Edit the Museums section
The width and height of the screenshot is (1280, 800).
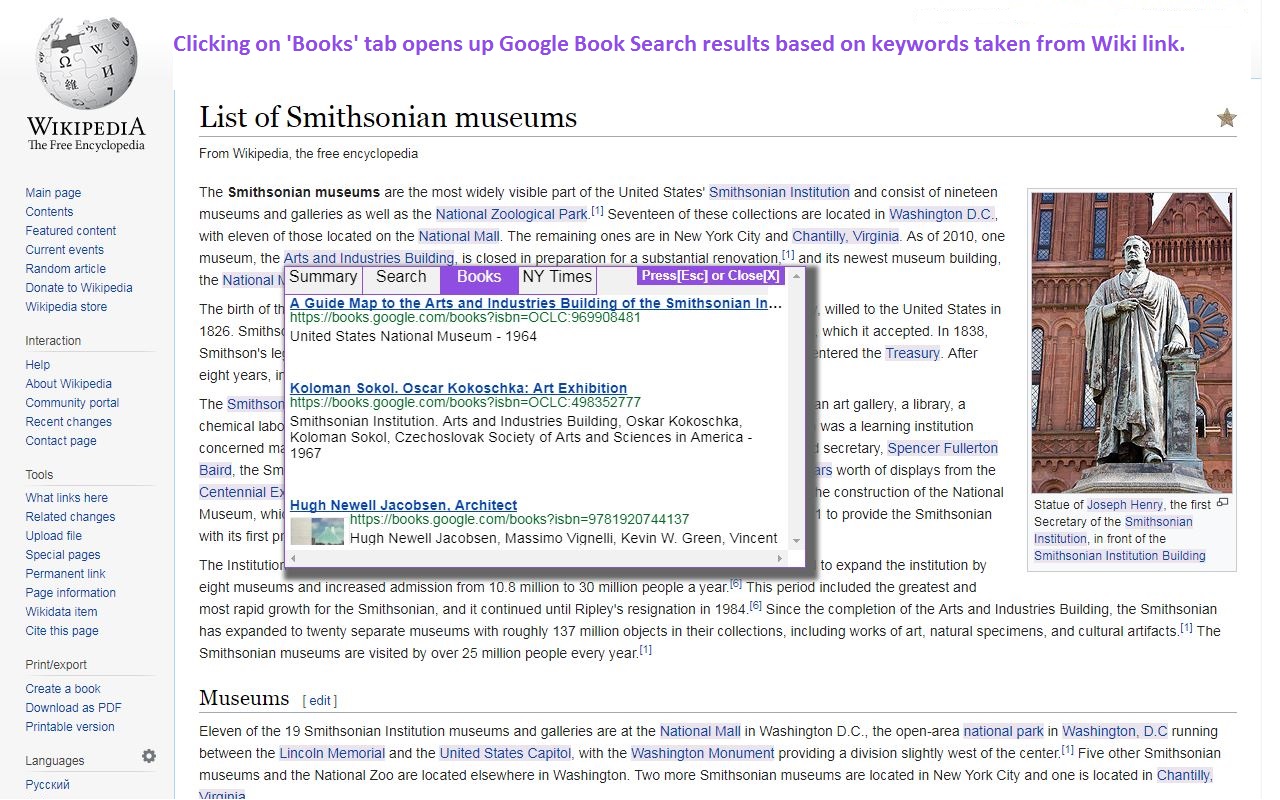pyautogui.click(x=319, y=701)
